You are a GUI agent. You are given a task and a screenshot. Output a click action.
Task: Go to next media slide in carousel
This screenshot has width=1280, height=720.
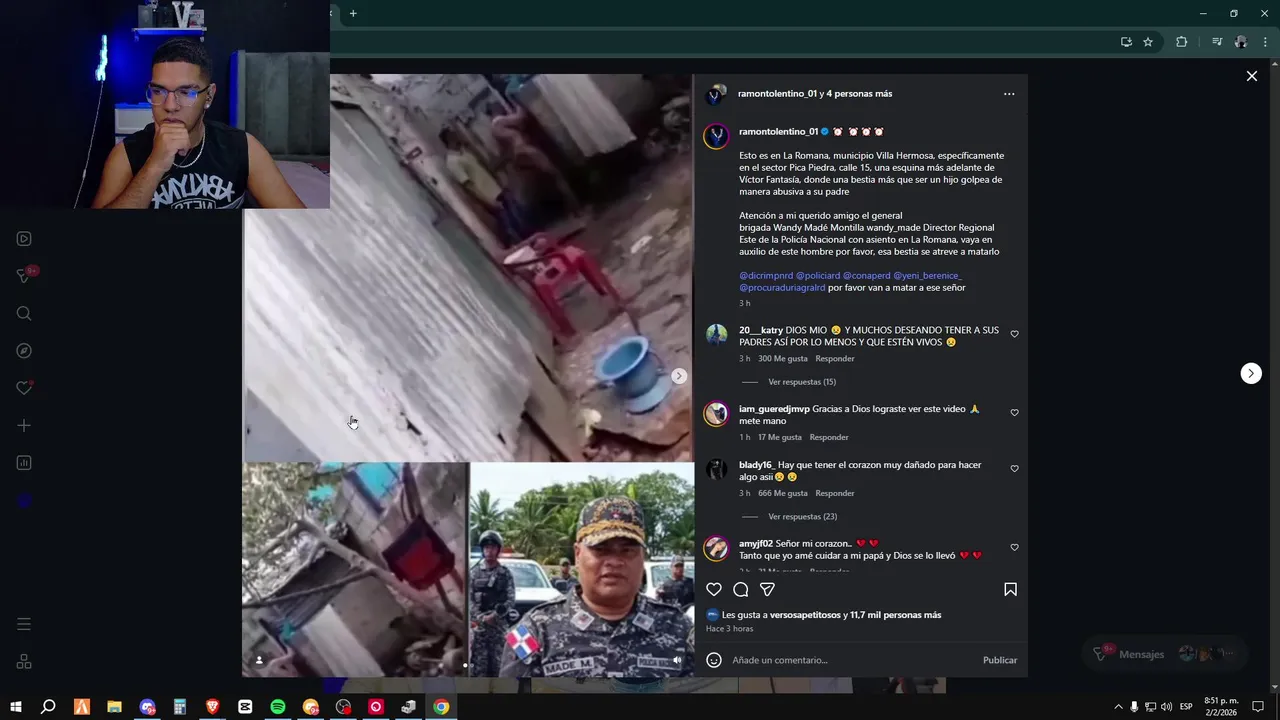[679, 376]
